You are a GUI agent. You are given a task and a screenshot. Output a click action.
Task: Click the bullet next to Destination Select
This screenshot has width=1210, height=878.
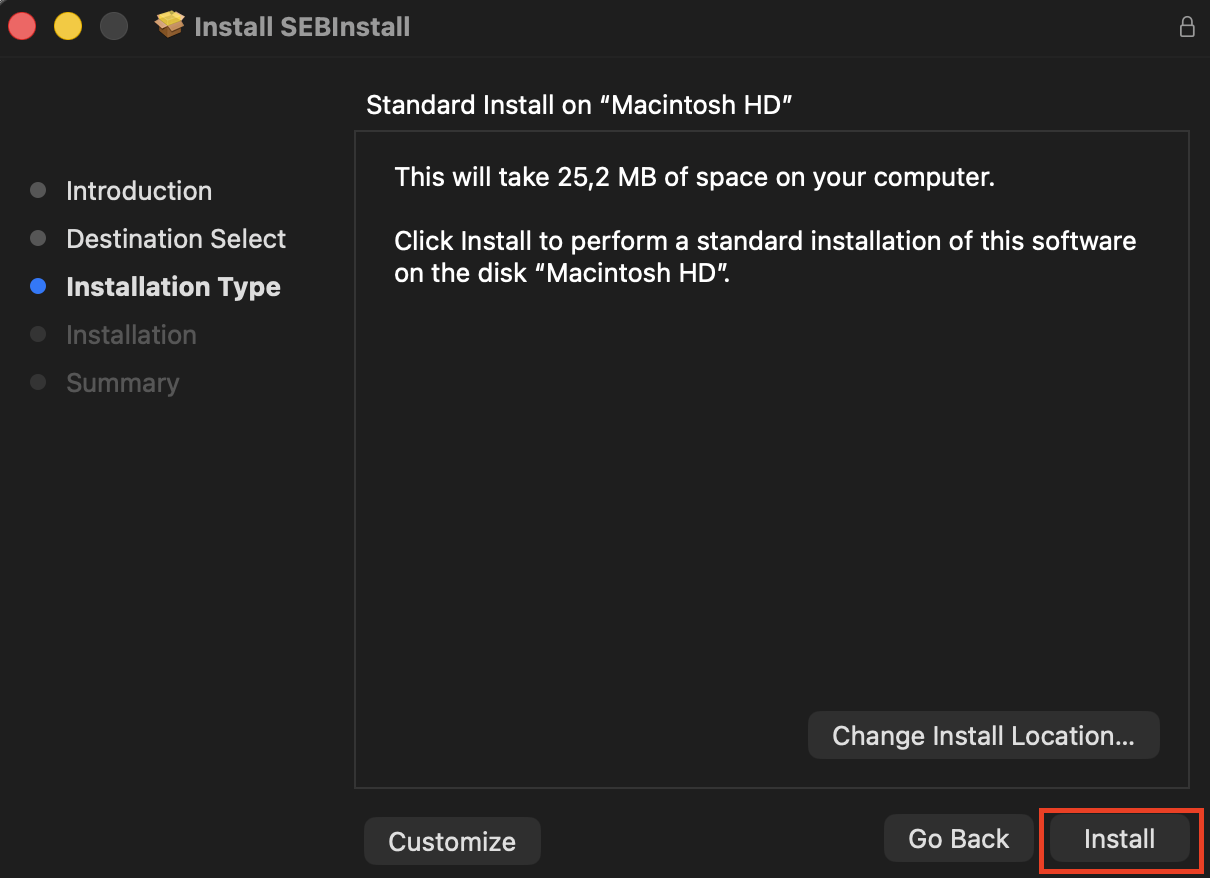pos(38,238)
